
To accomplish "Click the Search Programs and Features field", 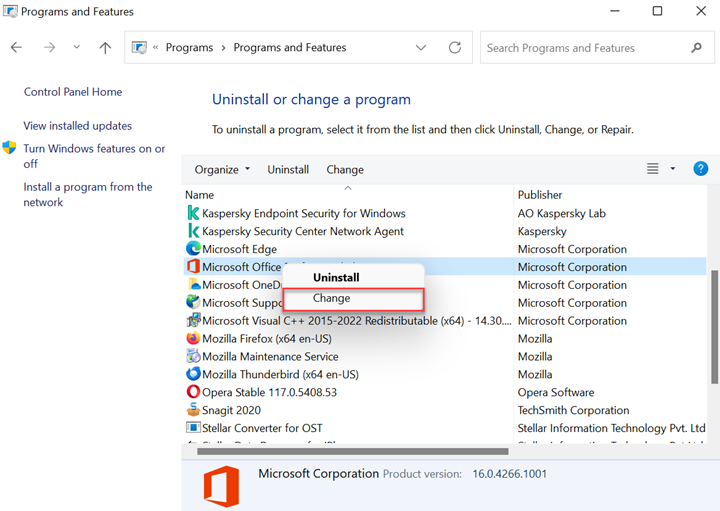I will tap(597, 47).
